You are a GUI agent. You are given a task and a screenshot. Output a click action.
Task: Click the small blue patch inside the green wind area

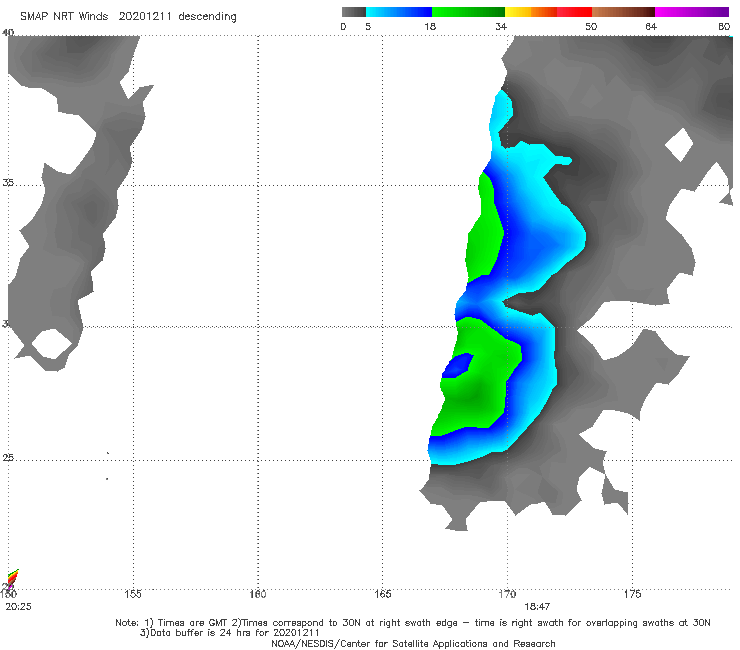point(457,366)
